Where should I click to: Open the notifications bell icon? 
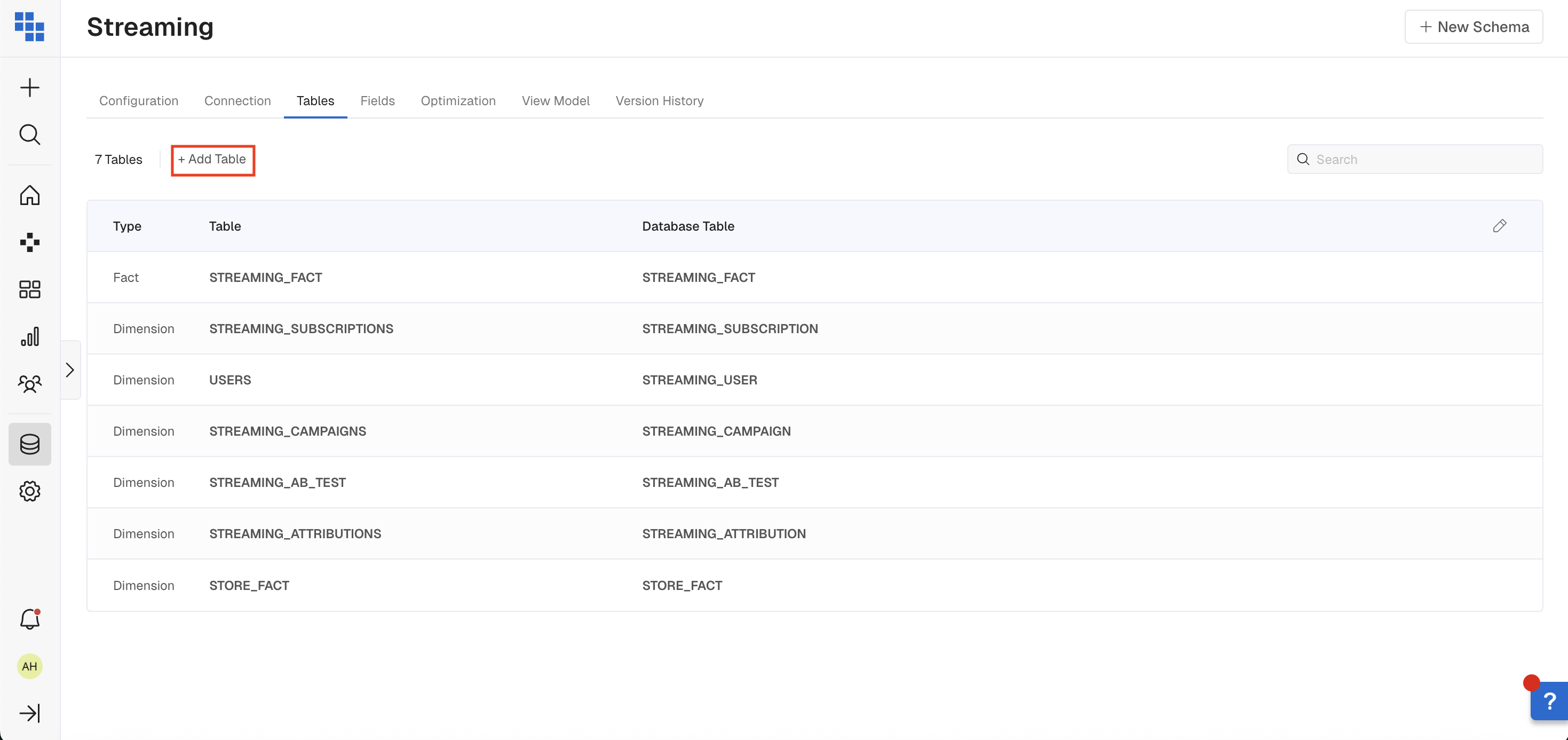coord(29,619)
